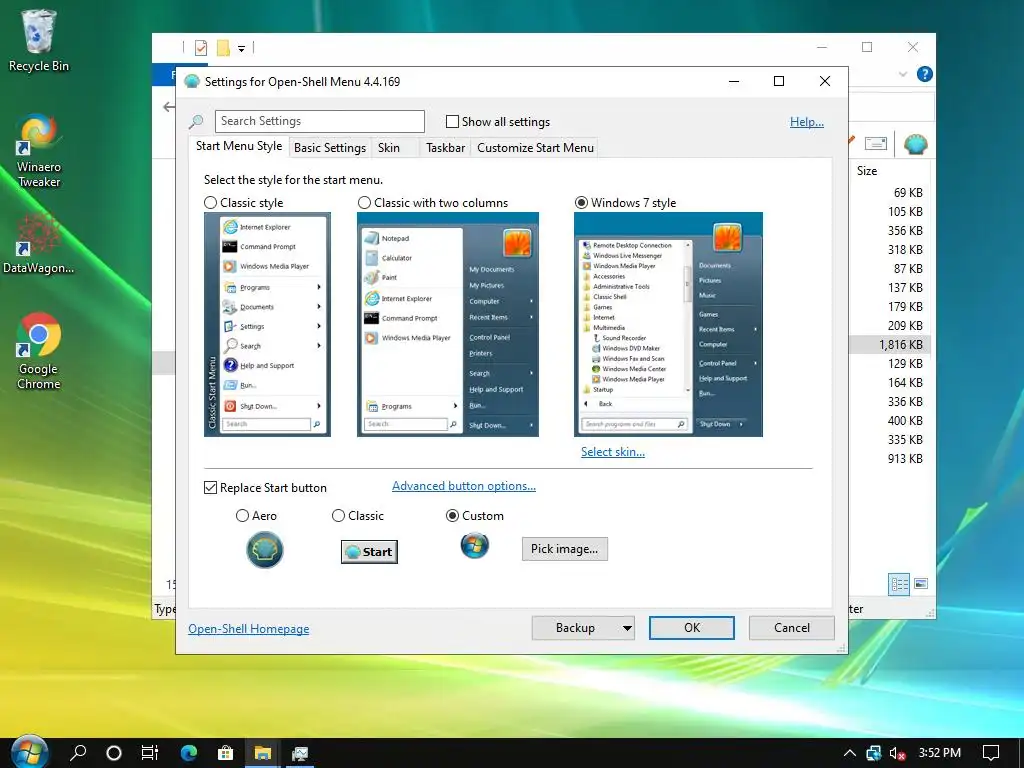Click the Classic Start button preview
Viewport: 1024px width, 768px height.
coord(369,552)
